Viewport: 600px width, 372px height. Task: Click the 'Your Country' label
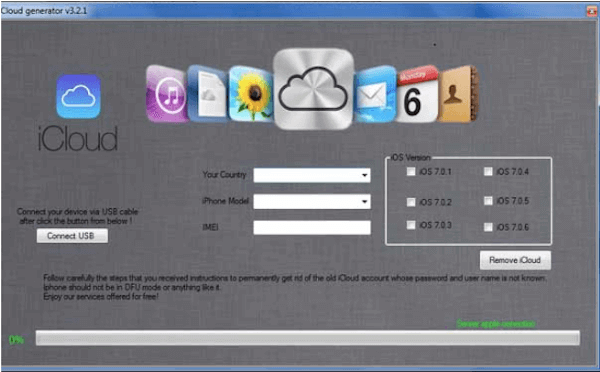pyautogui.click(x=224, y=175)
